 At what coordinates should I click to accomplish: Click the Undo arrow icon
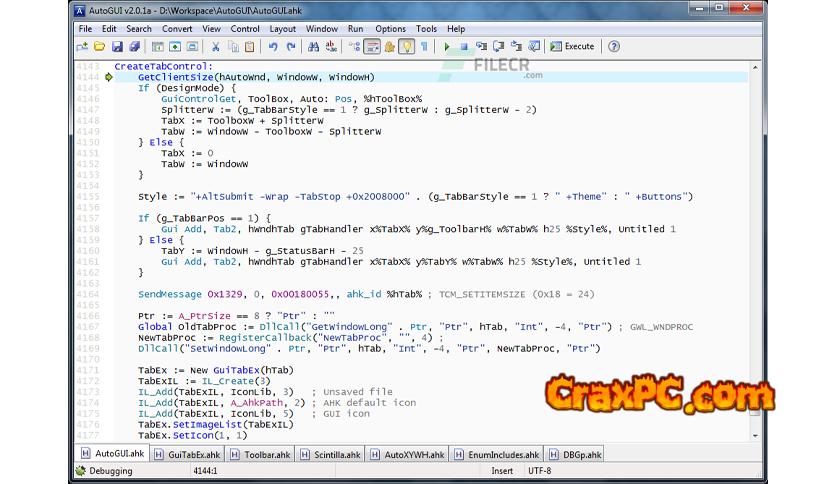coord(274,47)
